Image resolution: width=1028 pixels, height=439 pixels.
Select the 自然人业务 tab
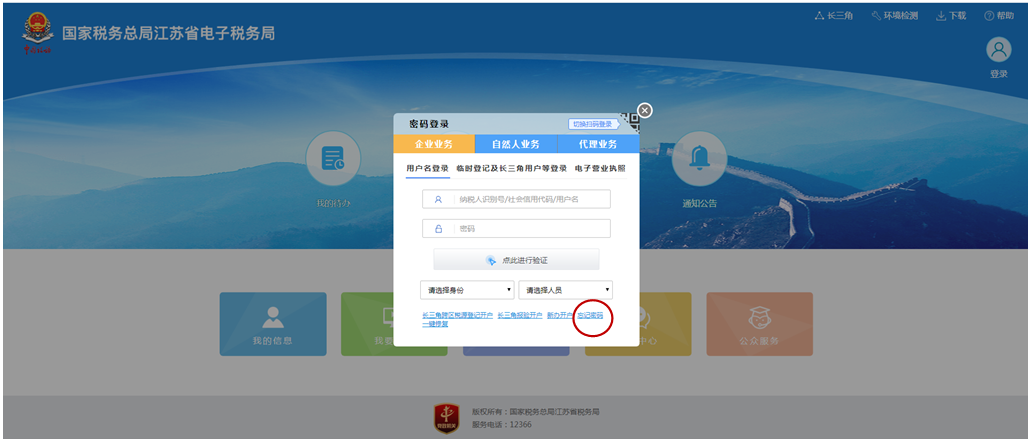[x=516, y=144]
